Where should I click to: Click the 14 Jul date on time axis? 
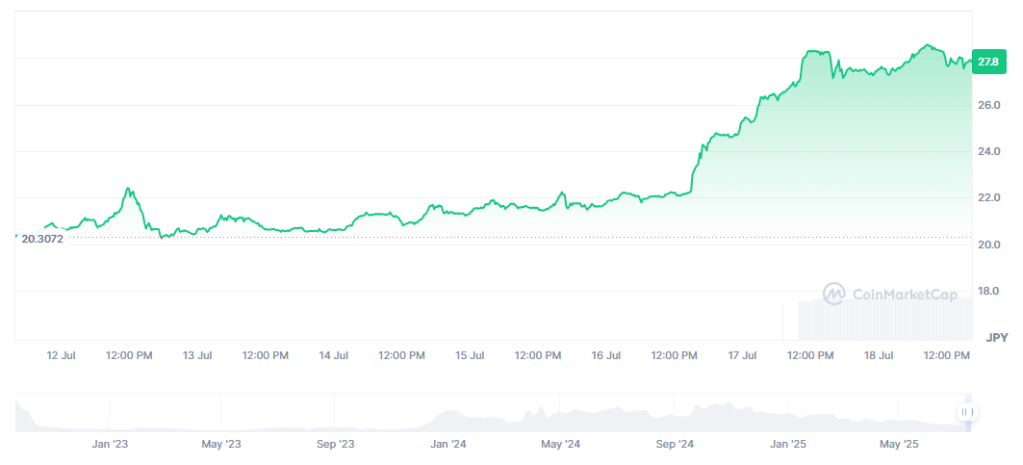(333, 355)
